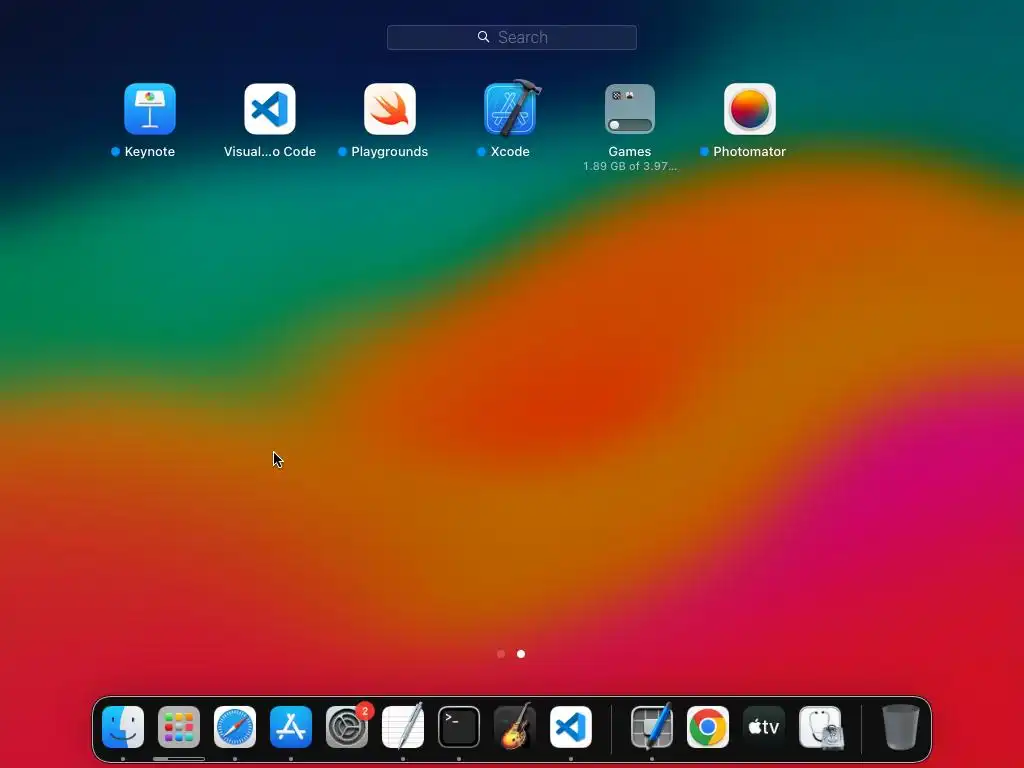Select the second Launchpad page dot
This screenshot has width=1024, height=768.
click(520, 654)
